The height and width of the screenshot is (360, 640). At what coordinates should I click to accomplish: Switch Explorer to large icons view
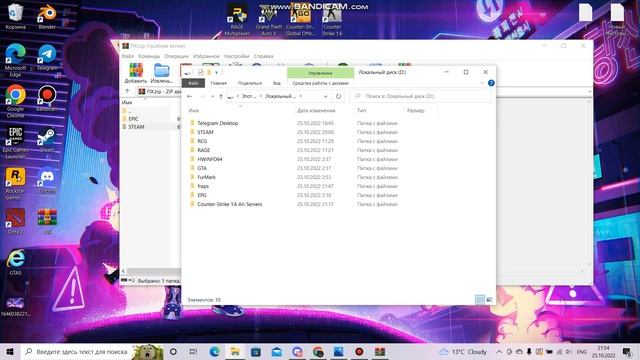coord(489,300)
